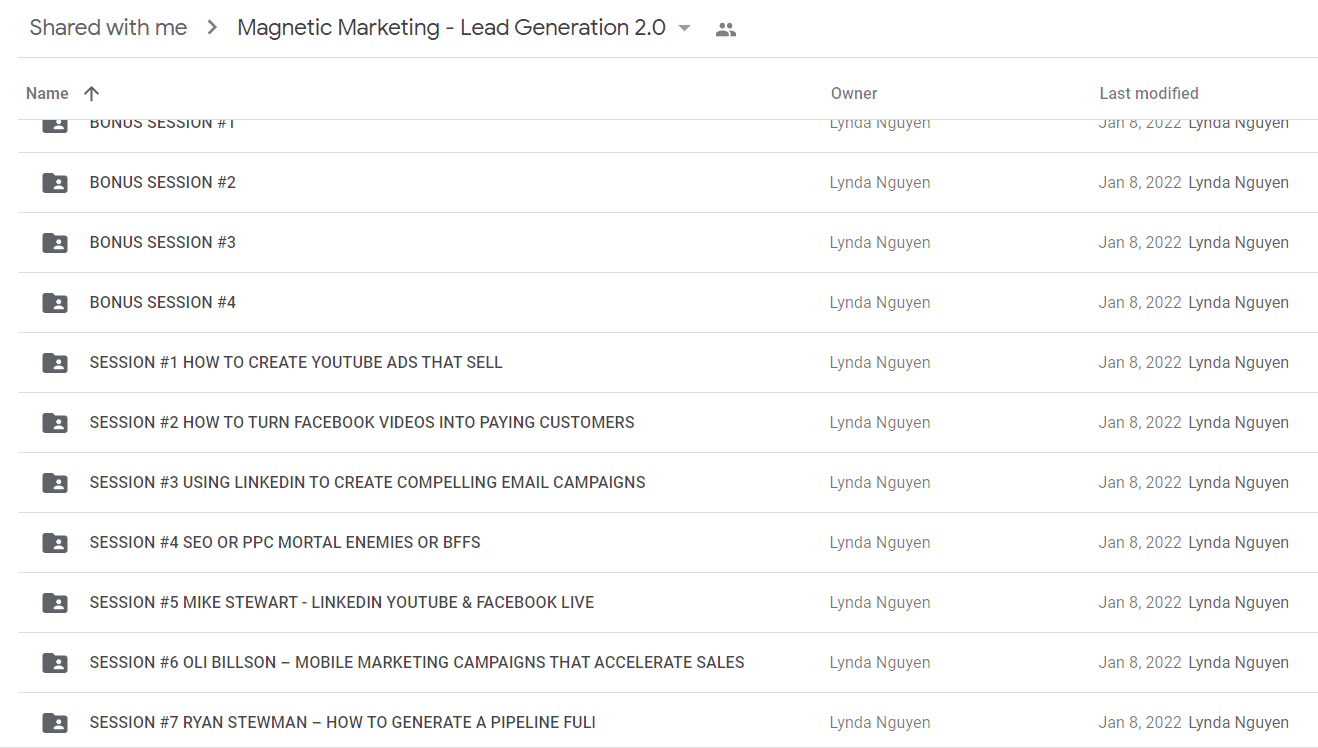1318x748 pixels.
Task: Click Magnetic Marketing - Lead Generation 2.0 title
Action: pos(451,28)
